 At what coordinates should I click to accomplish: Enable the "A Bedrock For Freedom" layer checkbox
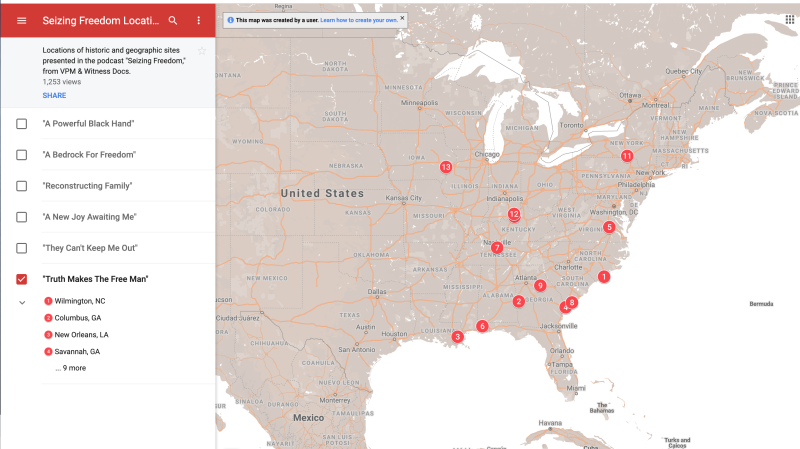21,155
